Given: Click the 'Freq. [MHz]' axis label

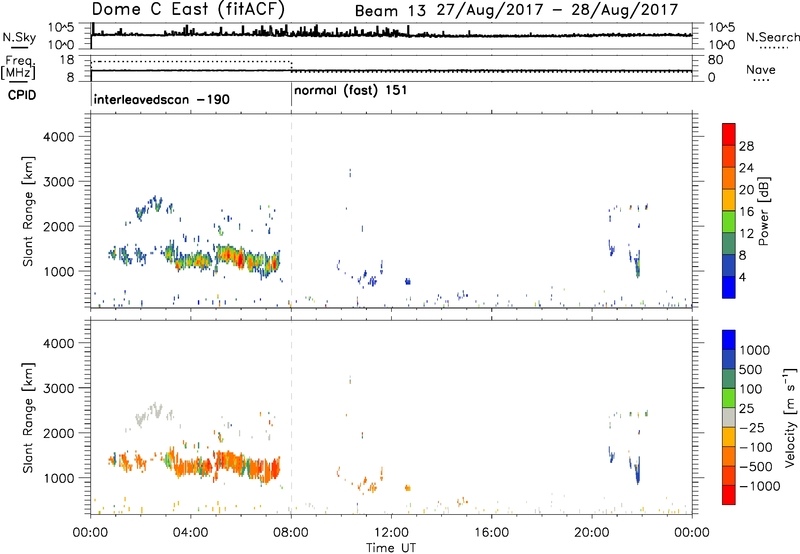Looking at the screenshot, I should 18,68.
